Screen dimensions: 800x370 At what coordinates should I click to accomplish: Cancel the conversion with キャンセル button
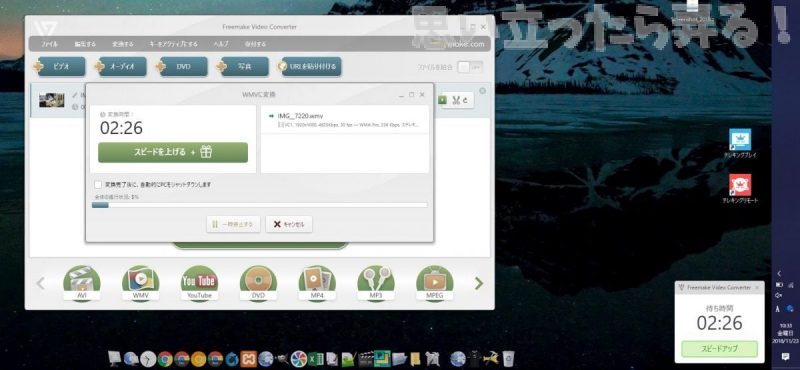[x=289, y=224]
